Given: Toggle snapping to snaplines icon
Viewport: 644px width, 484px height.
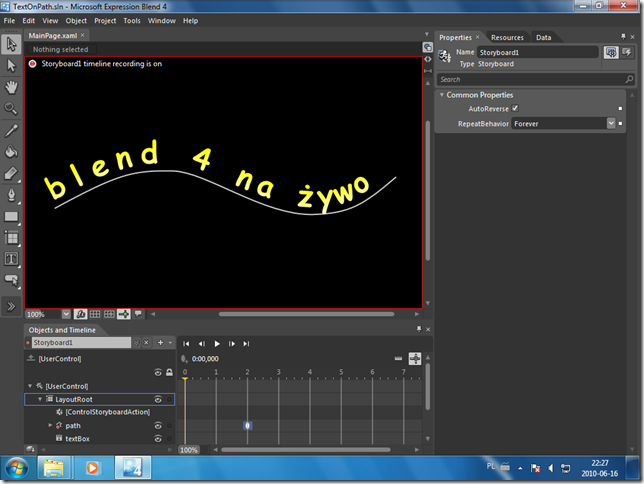Looking at the screenshot, I should pyautogui.click(x=124, y=314).
